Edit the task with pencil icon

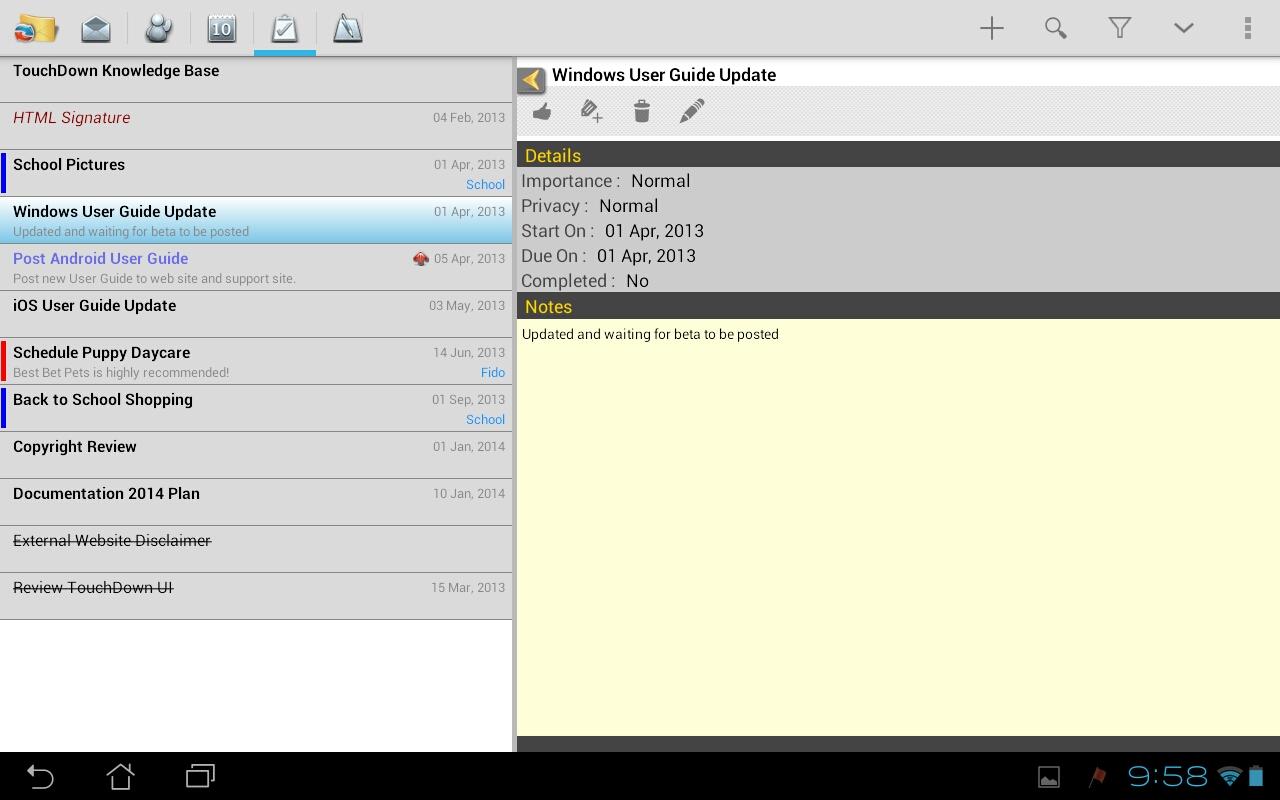692,111
